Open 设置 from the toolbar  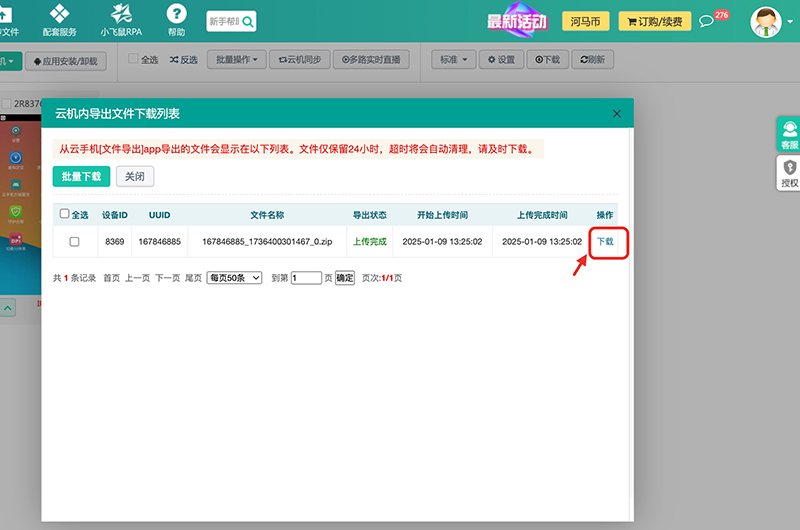coord(501,60)
